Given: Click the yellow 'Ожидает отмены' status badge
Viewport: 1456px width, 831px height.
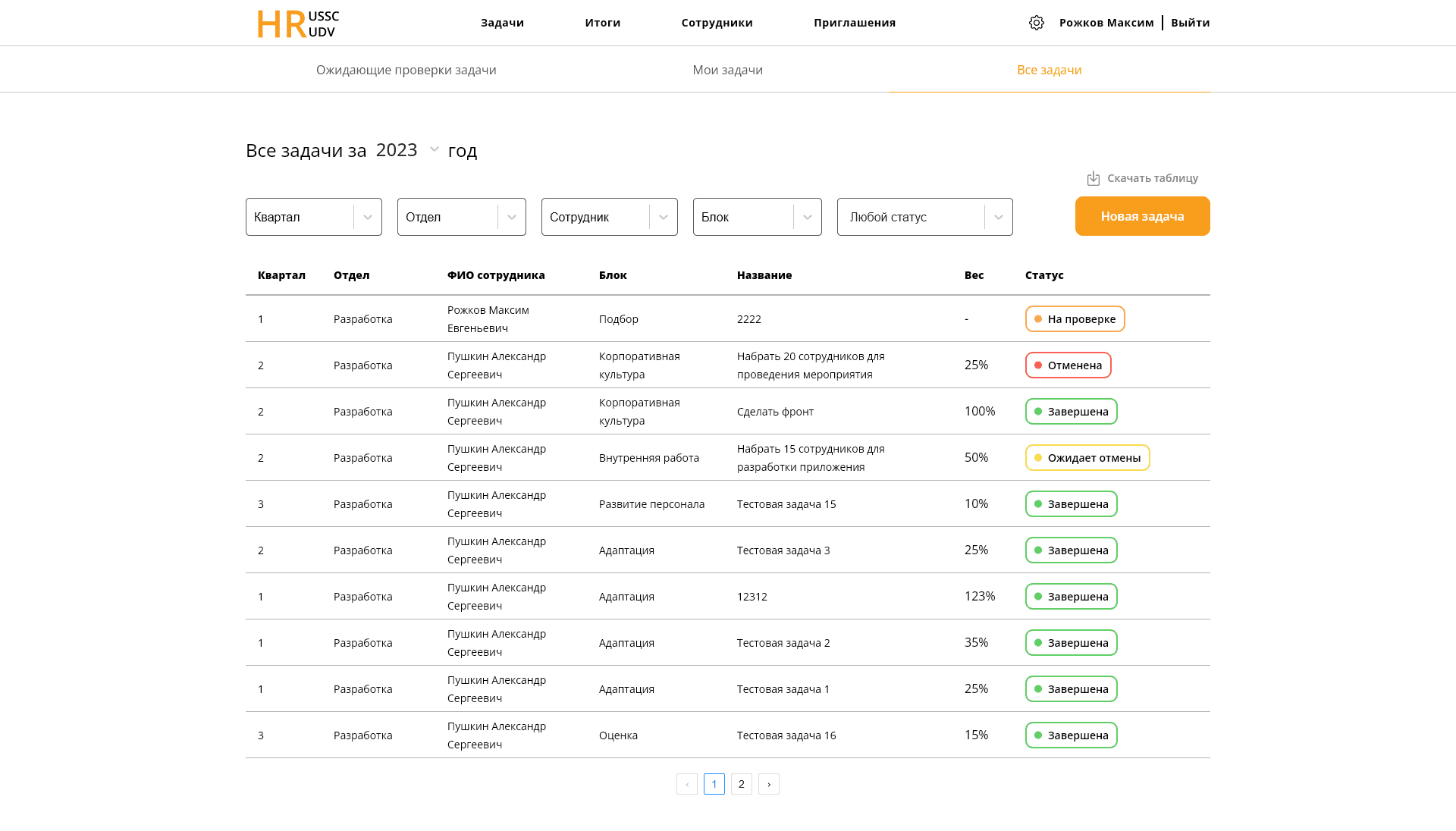Looking at the screenshot, I should [x=1087, y=458].
